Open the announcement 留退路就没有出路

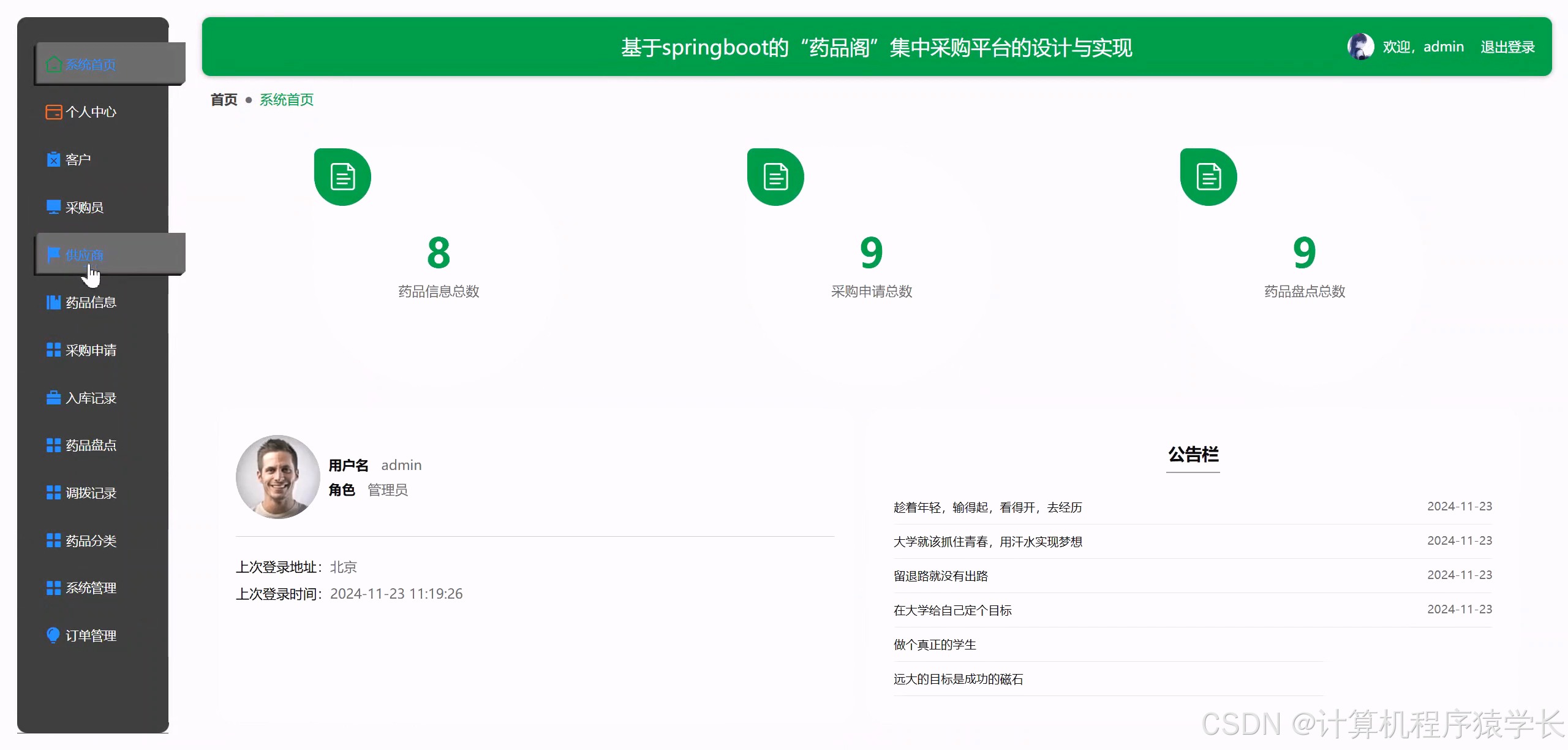(941, 576)
